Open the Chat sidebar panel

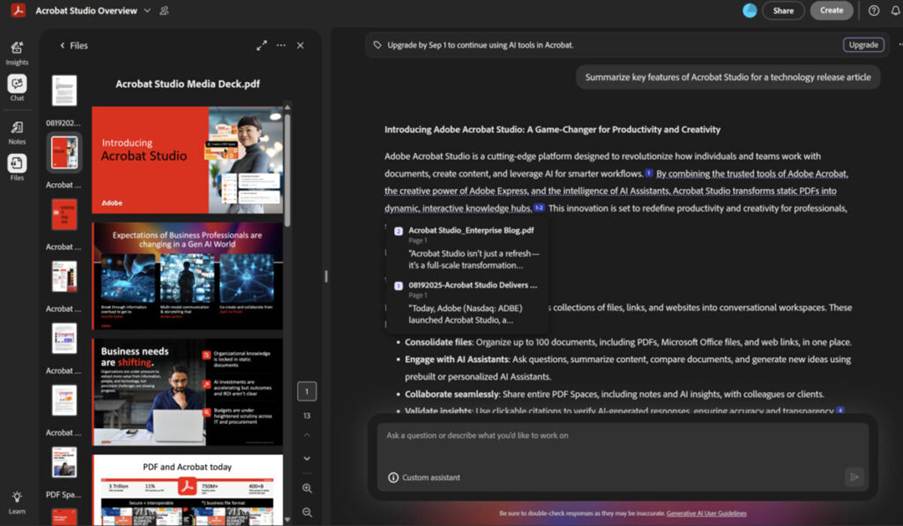coord(17,88)
